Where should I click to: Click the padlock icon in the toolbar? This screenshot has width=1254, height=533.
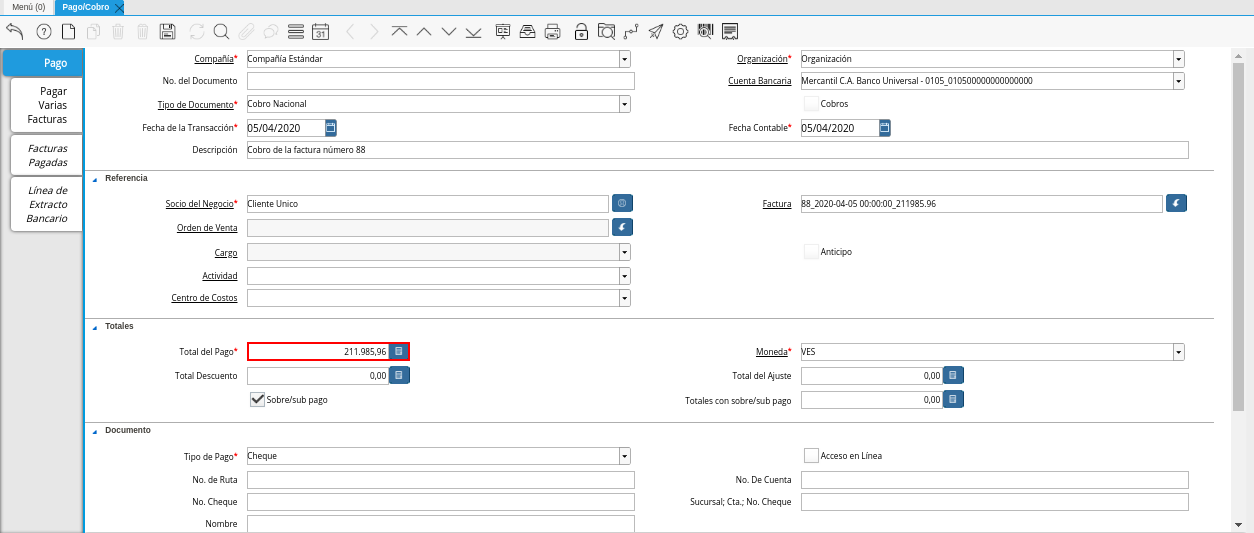tap(581, 31)
